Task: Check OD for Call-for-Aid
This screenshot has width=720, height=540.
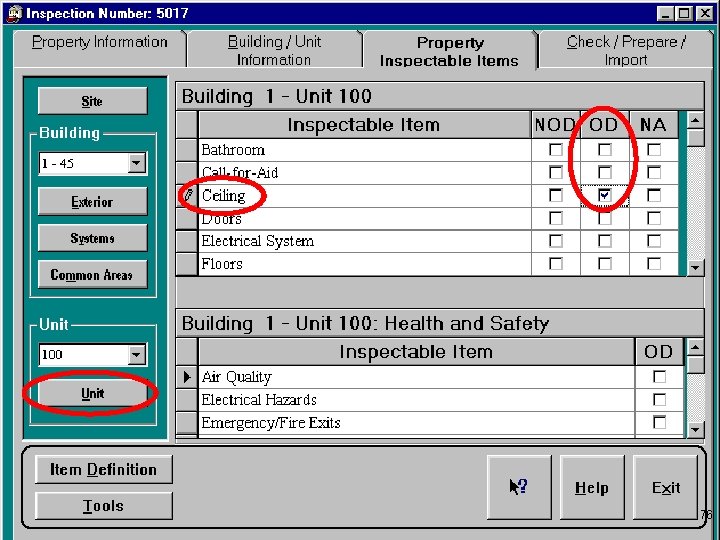Action: (605, 173)
